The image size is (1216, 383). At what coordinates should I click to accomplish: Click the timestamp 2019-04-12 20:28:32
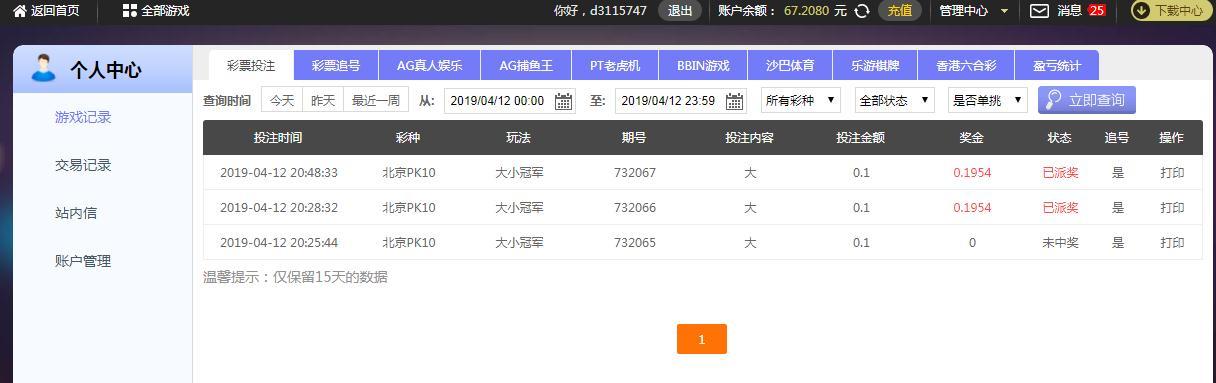pos(279,207)
